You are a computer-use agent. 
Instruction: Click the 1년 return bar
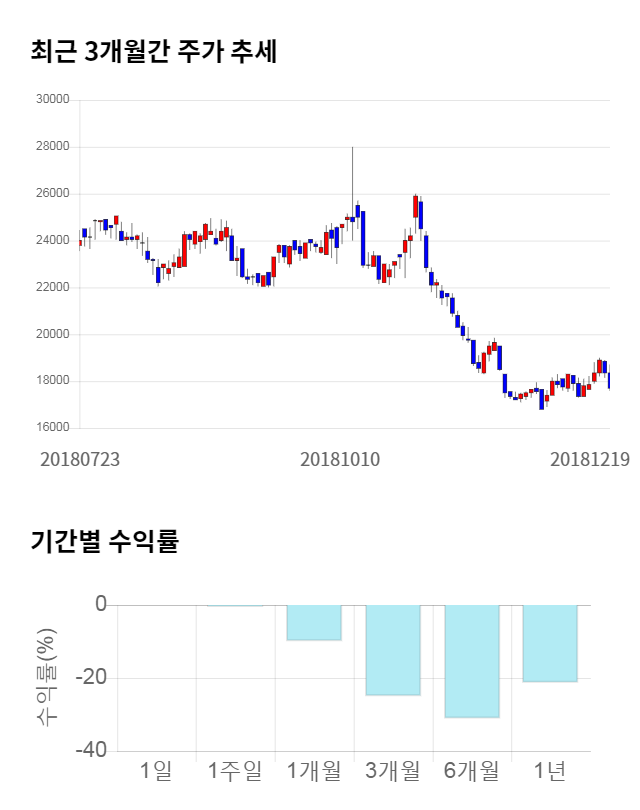(550, 643)
